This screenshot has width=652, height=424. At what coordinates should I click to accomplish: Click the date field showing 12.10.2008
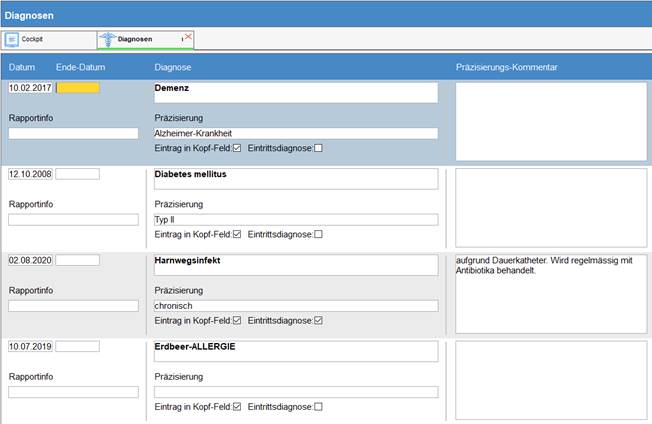[29, 174]
